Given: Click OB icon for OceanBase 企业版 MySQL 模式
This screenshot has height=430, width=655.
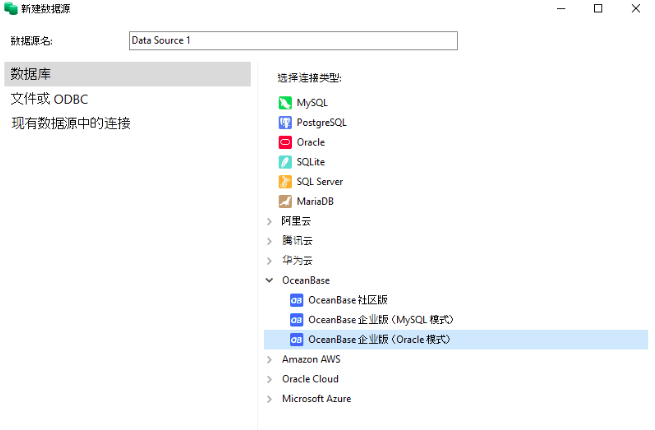Looking at the screenshot, I should 297,320.
